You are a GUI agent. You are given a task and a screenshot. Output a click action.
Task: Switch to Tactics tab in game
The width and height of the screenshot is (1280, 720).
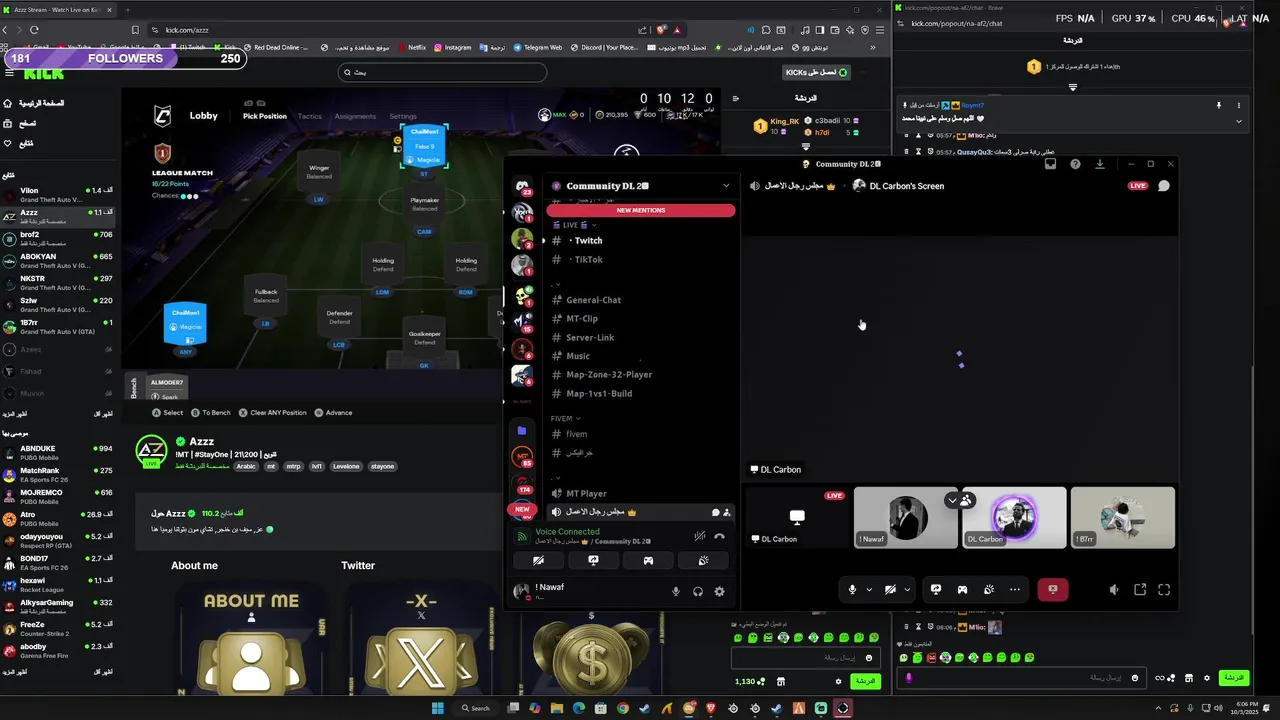click(x=310, y=116)
